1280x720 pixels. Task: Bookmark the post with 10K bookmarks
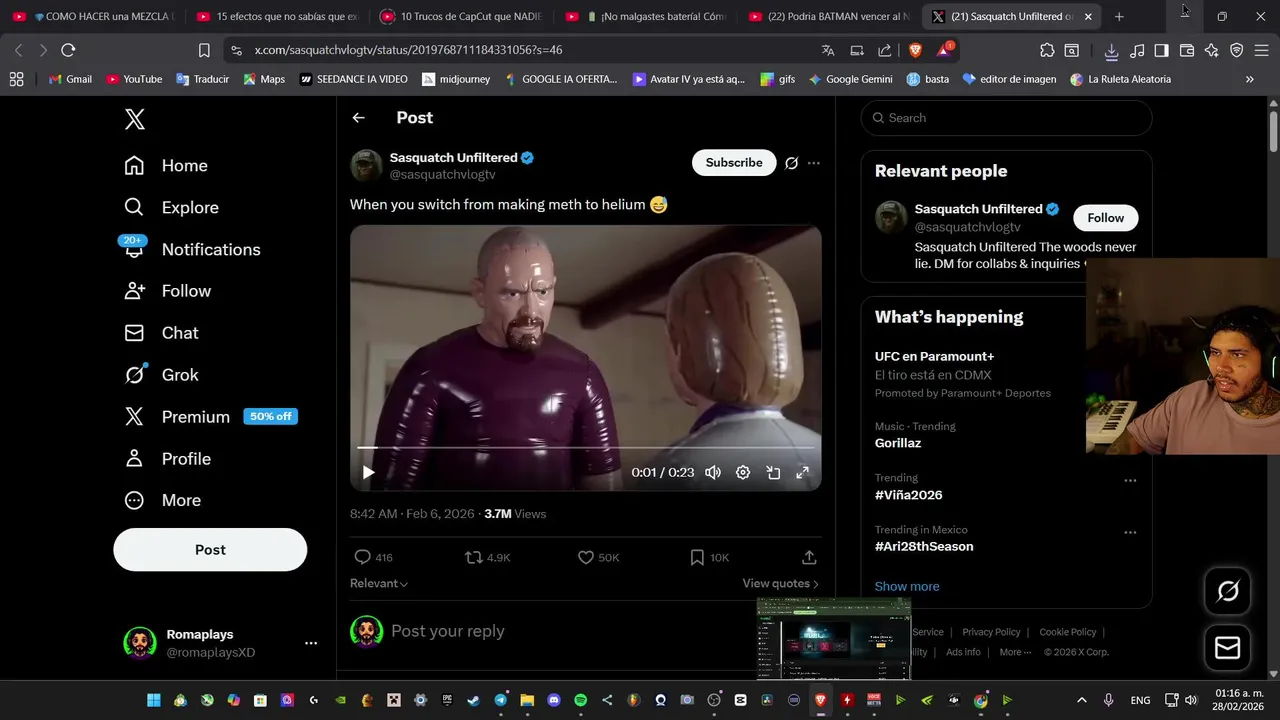(710, 558)
